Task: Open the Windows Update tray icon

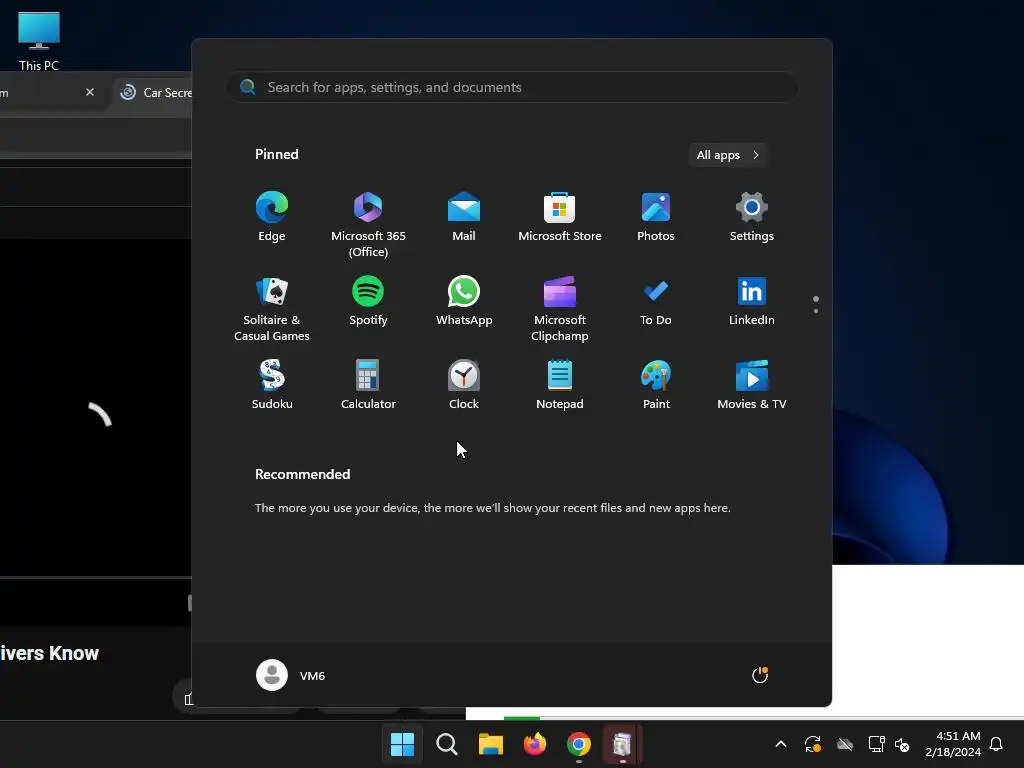Action: click(x=812, y=744)
